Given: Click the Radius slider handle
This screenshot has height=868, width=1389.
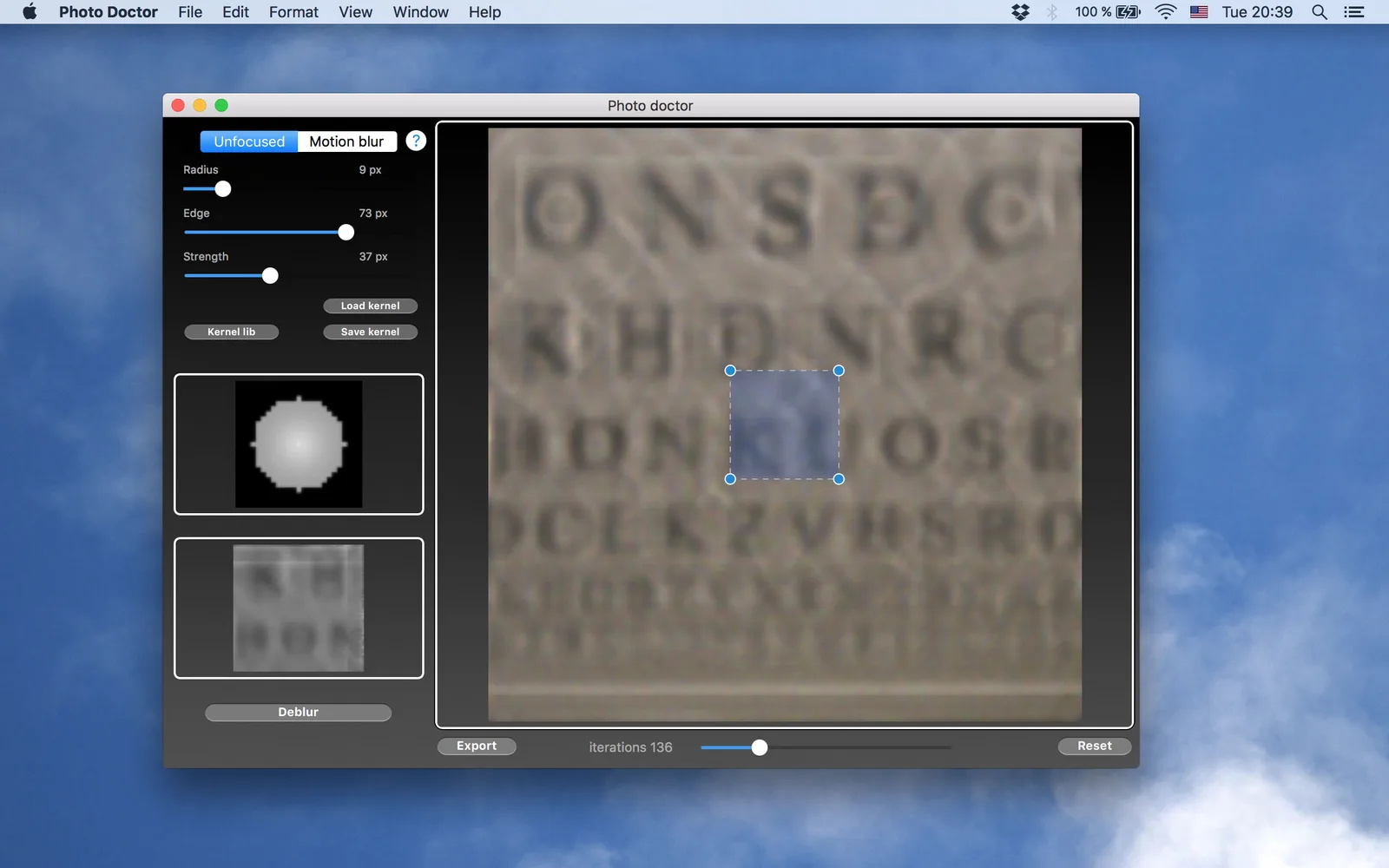Looking at the screenshot, I should (x=223, y=188).
